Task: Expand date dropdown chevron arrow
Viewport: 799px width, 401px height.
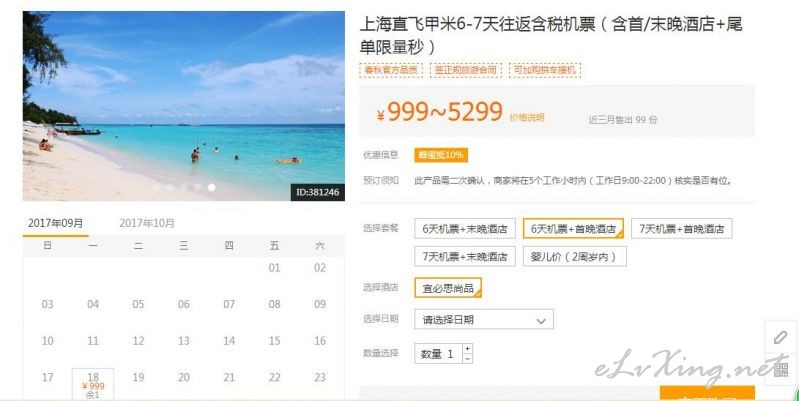Action: tap(541, 321)
